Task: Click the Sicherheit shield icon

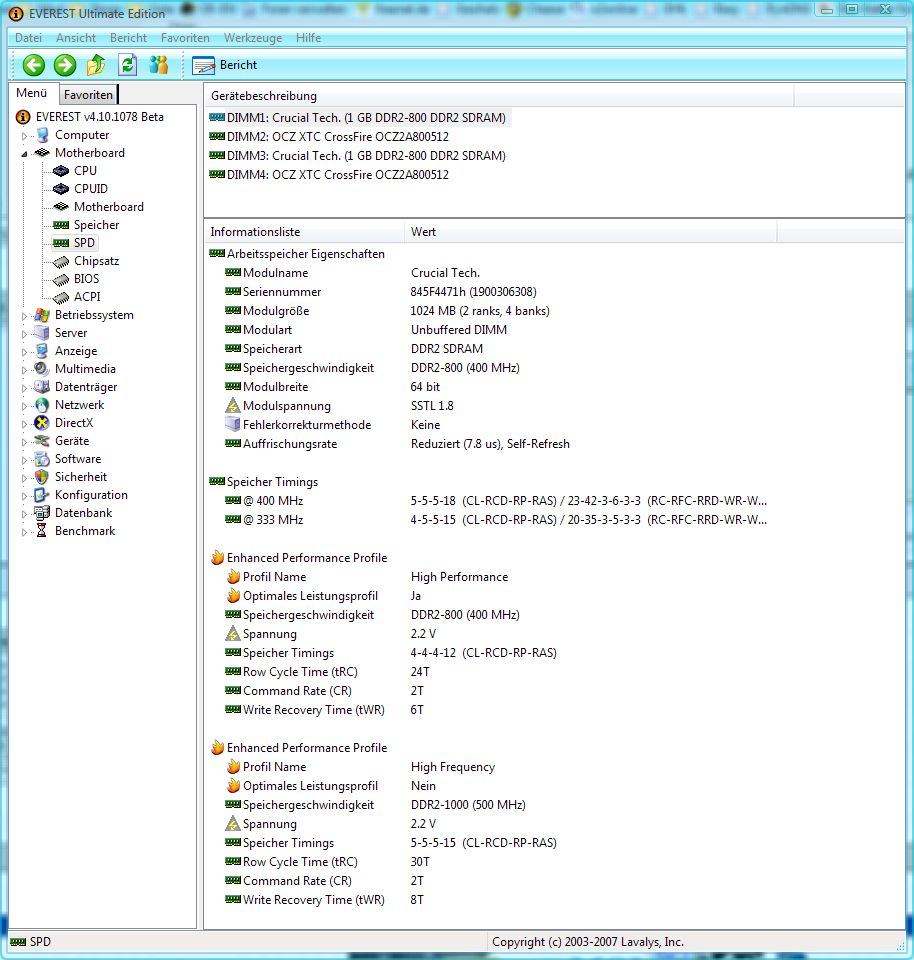Action: click(x=42, y=477)
